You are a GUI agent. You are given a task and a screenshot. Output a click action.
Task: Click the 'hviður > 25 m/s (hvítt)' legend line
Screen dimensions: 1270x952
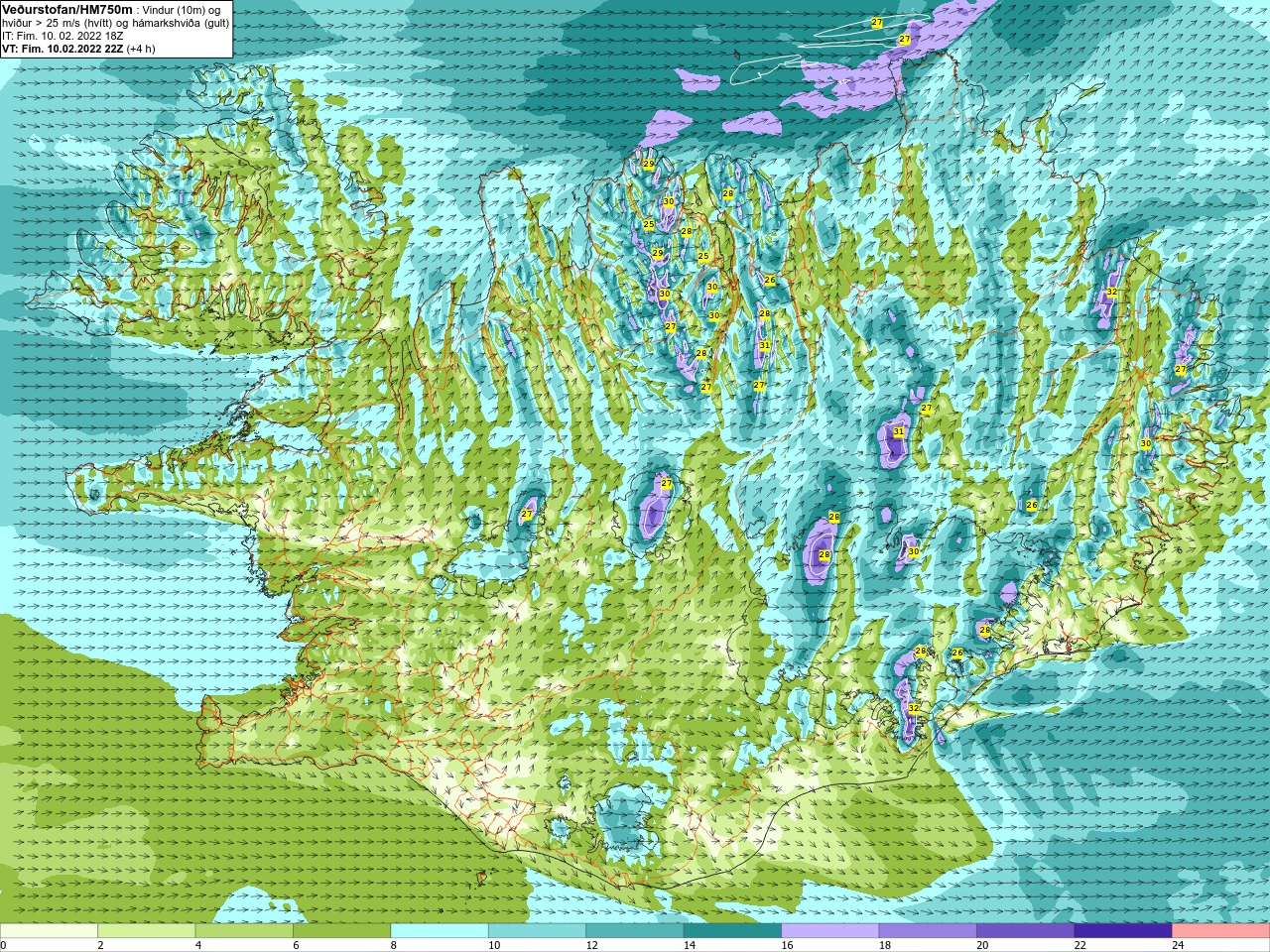tap(60, 23)
